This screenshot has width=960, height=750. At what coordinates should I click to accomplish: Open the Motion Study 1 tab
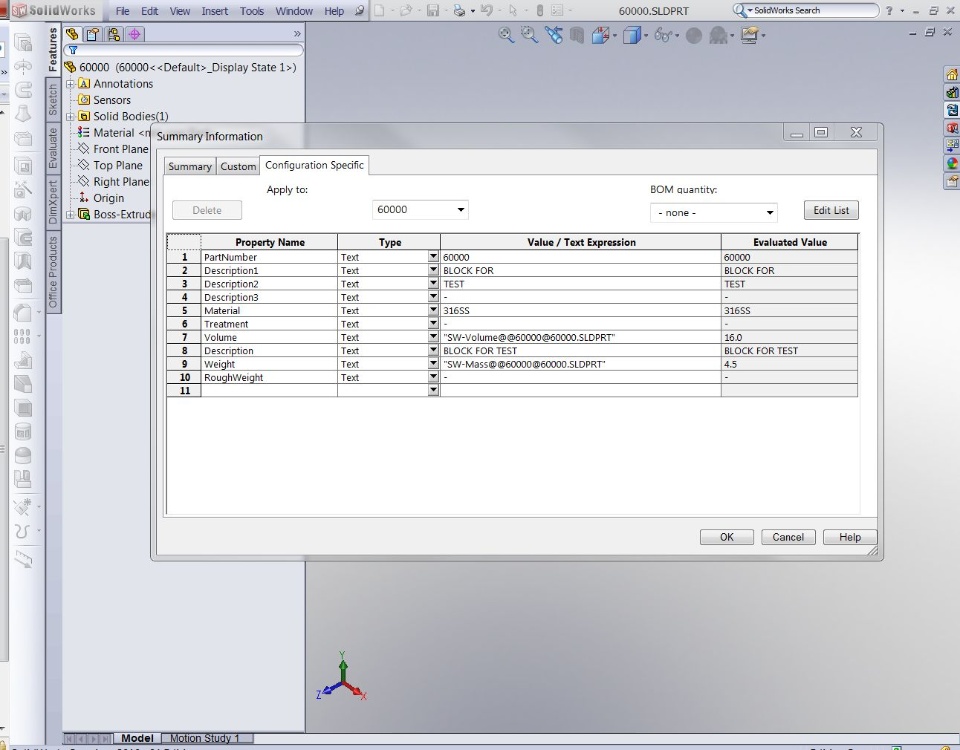coord(204,738)
